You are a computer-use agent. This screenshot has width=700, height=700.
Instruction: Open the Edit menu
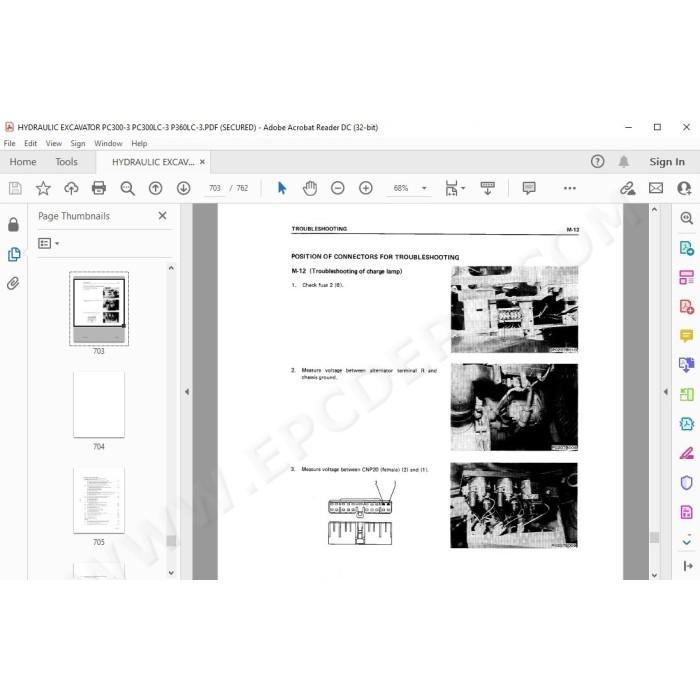(30, 143)
